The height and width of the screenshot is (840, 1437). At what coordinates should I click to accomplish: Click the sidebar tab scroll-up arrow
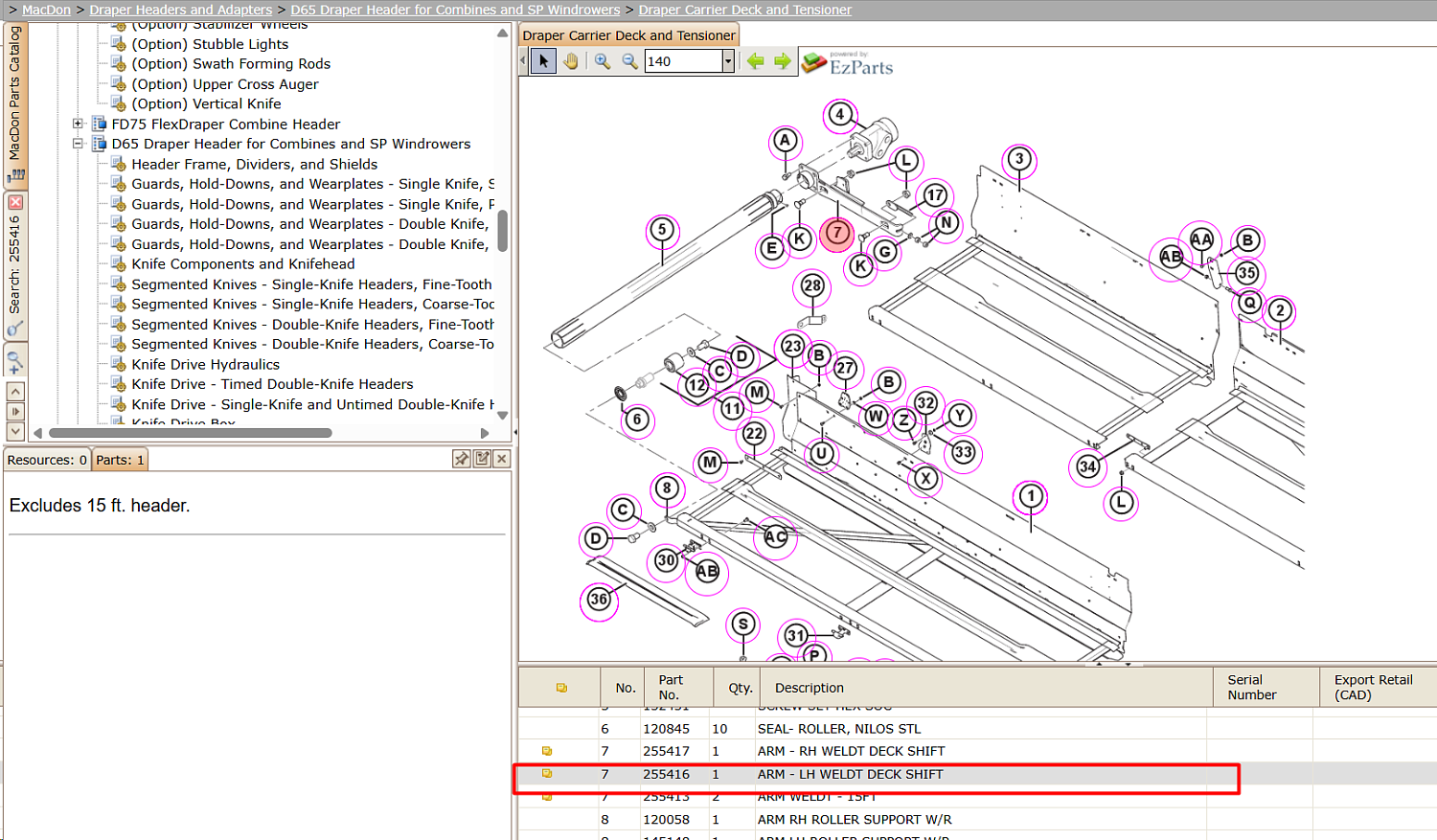15,392
